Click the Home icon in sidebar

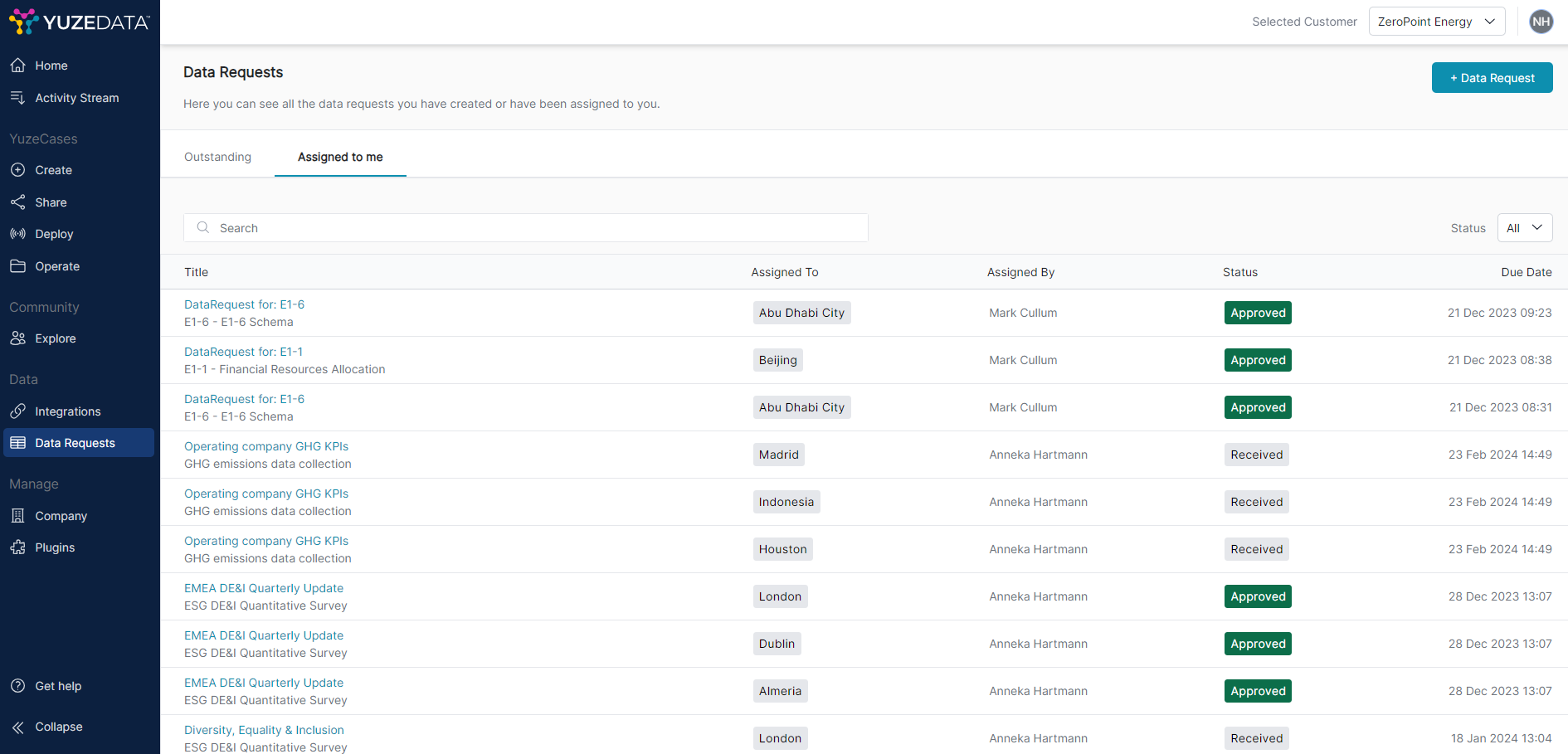(x=17, y=66)
